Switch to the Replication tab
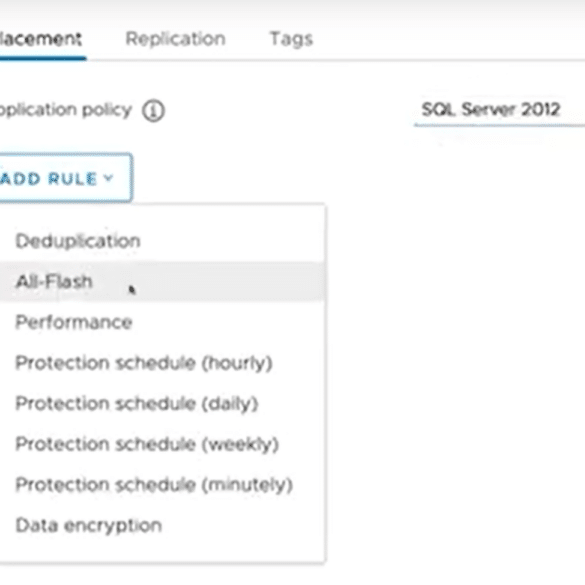585x585 pixels. coord(175,39)
